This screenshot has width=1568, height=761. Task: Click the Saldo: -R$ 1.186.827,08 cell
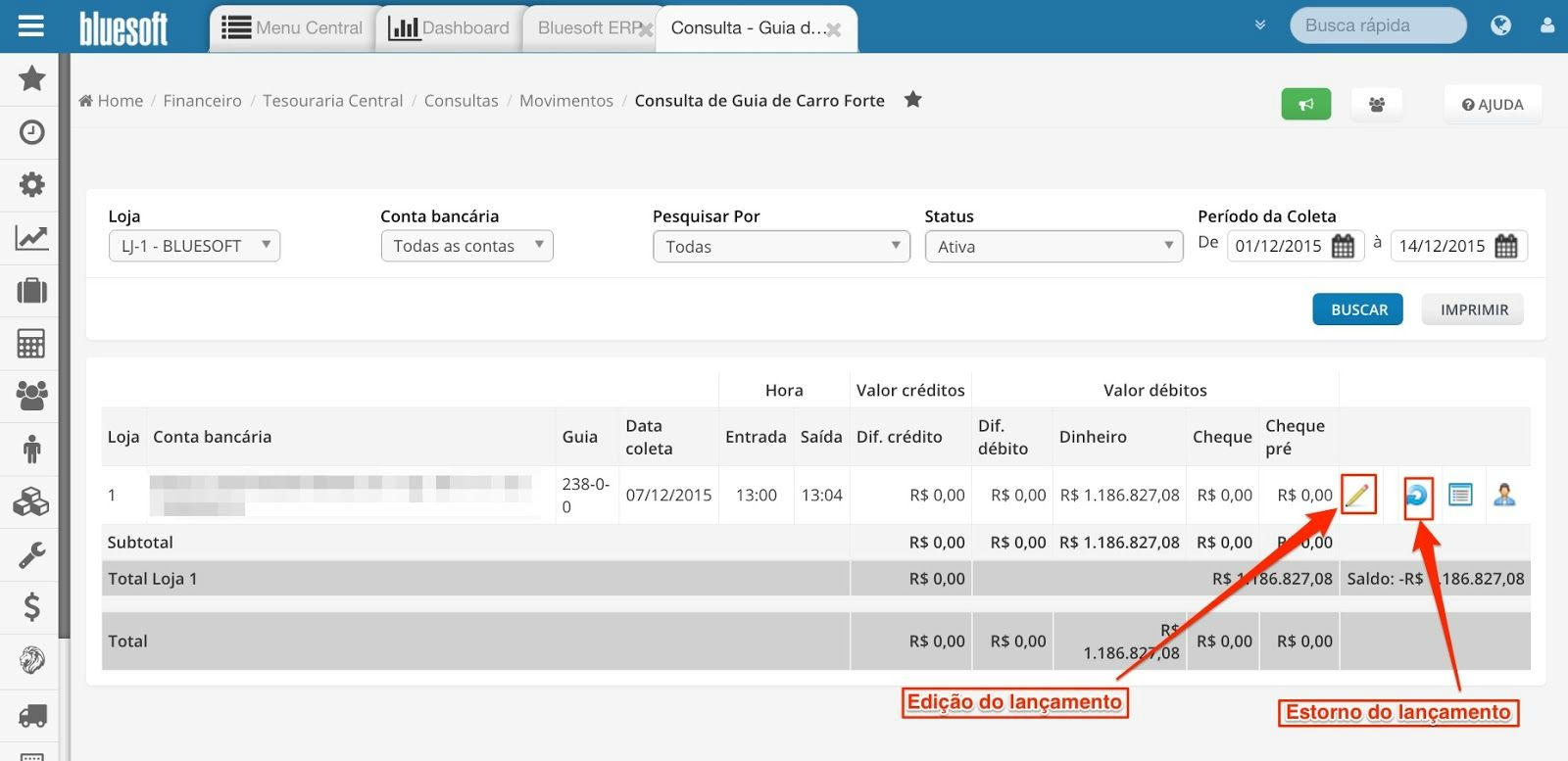[x=1435, y=579]
